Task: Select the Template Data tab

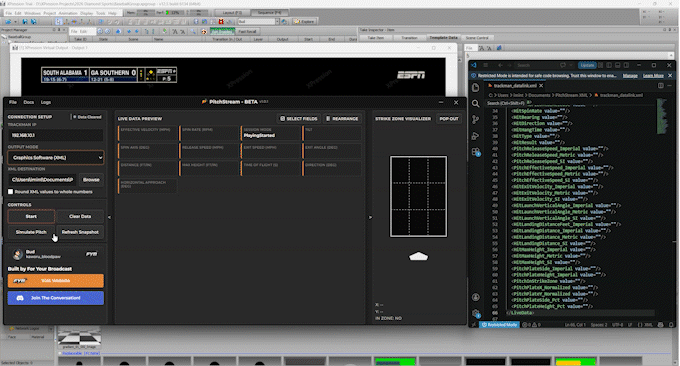Action: [x=444, y=38]
